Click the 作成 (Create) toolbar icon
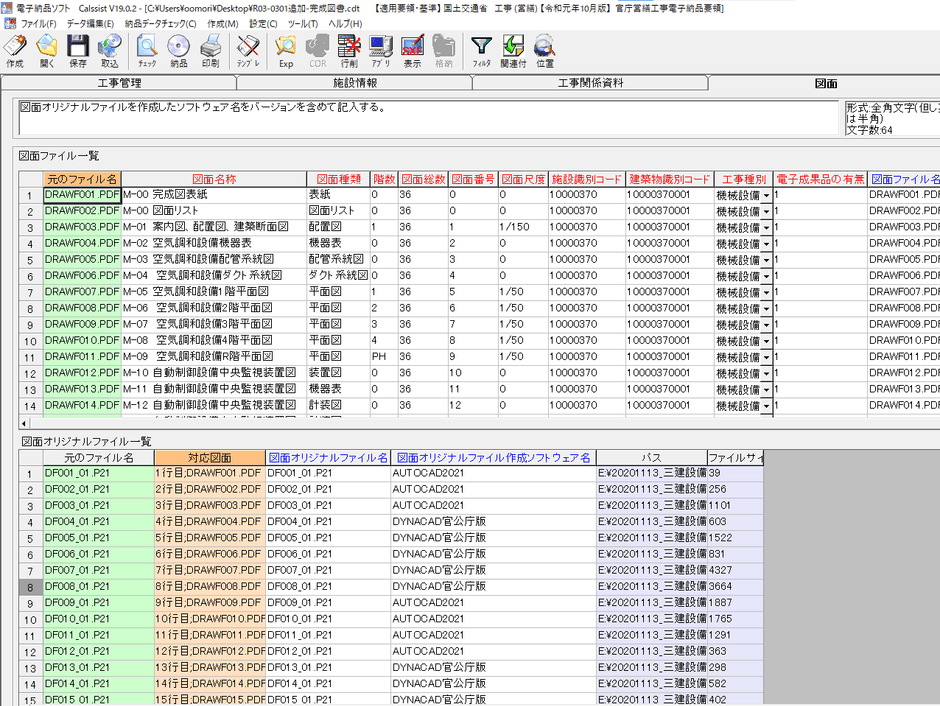Screen dimensions: 940x706 15,49
